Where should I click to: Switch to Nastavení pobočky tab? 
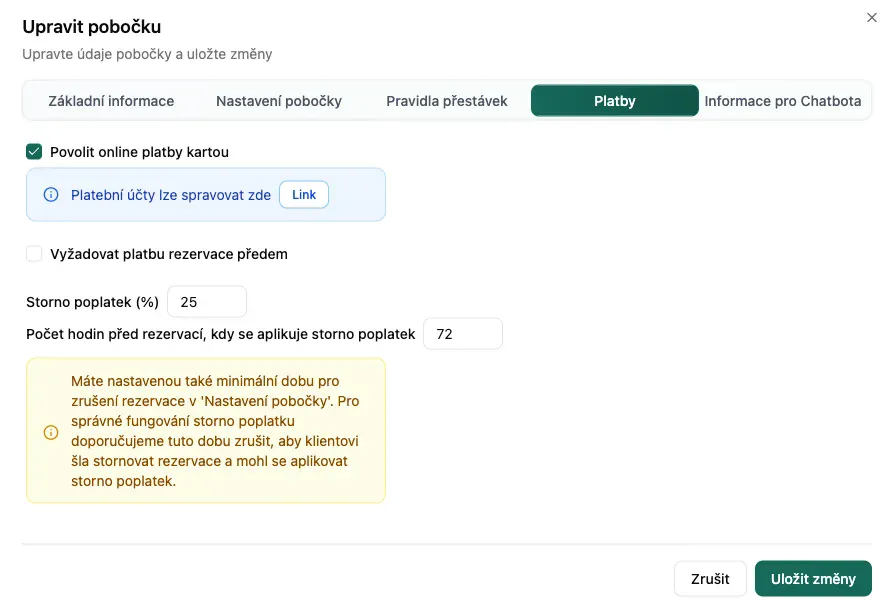pyautogui.click(x=279, y=101)
